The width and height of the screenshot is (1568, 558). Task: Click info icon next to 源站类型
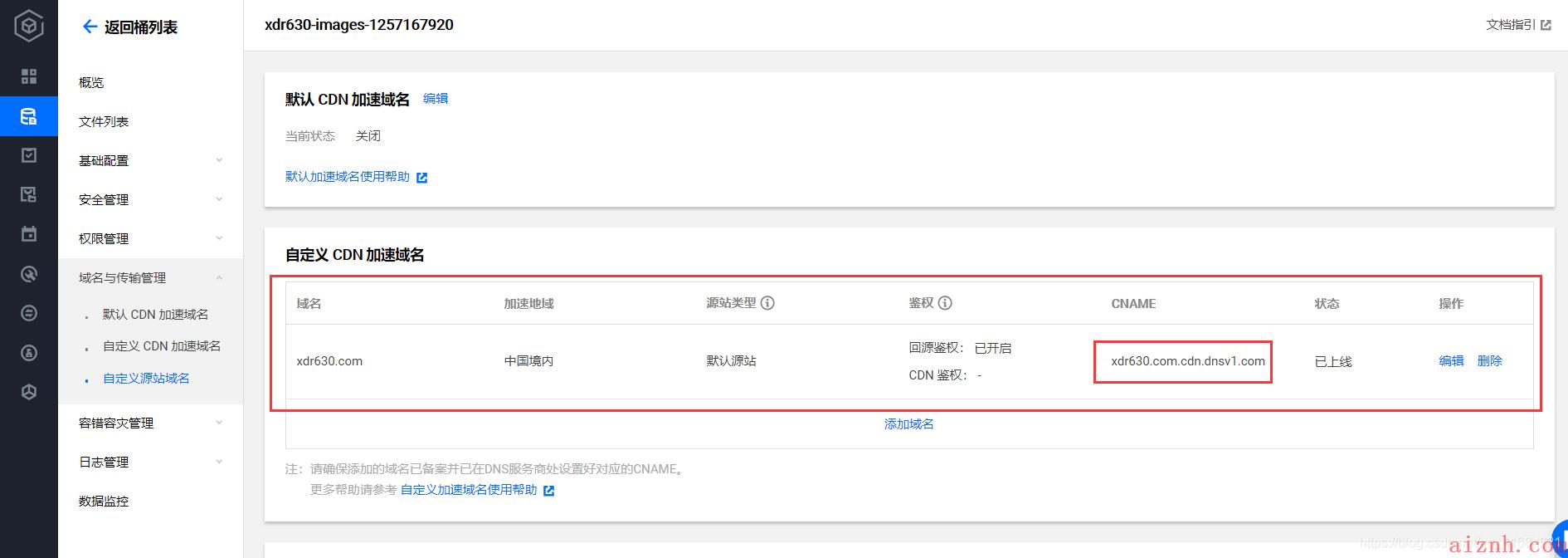[x=767, y=303]
